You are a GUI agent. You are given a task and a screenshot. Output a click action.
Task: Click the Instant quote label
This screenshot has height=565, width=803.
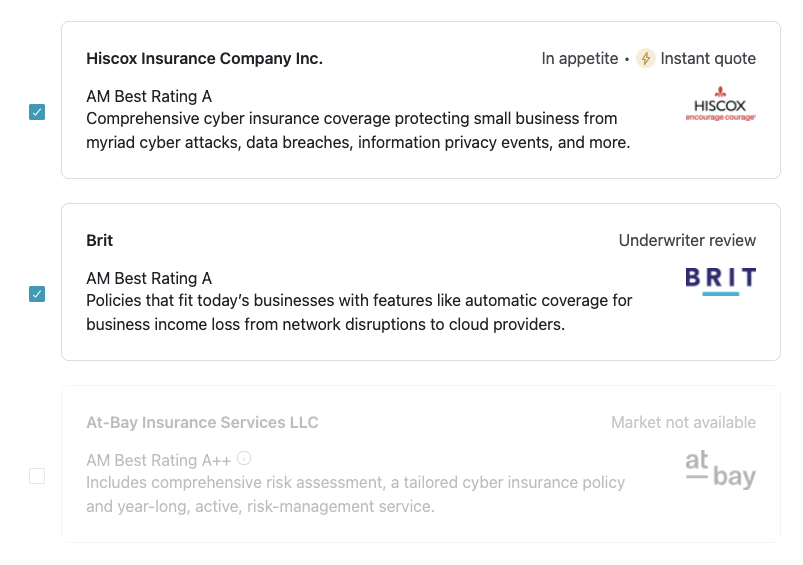pos(708,58)
